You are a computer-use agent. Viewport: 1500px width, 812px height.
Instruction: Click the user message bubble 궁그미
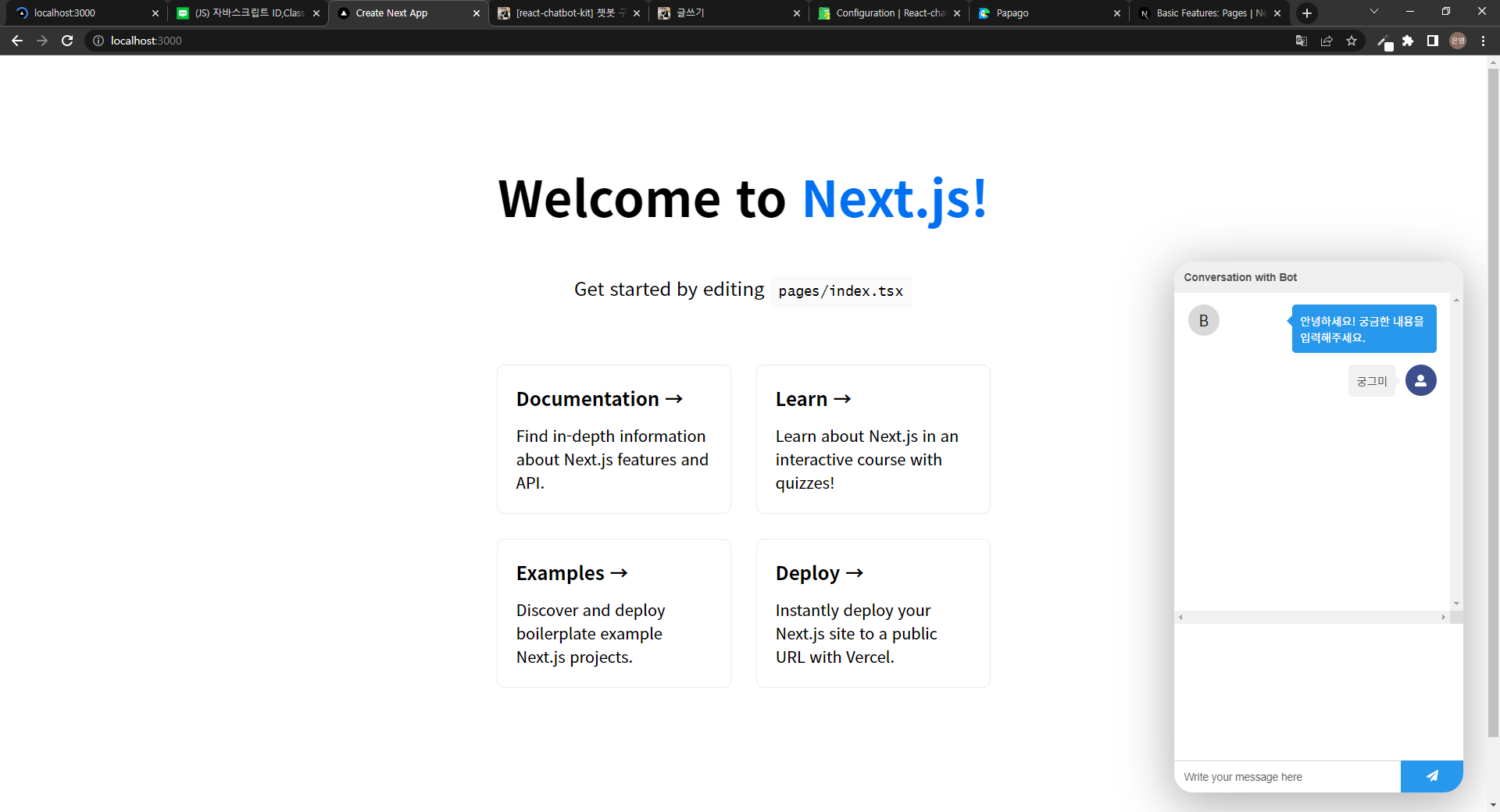pos(1372,381)
